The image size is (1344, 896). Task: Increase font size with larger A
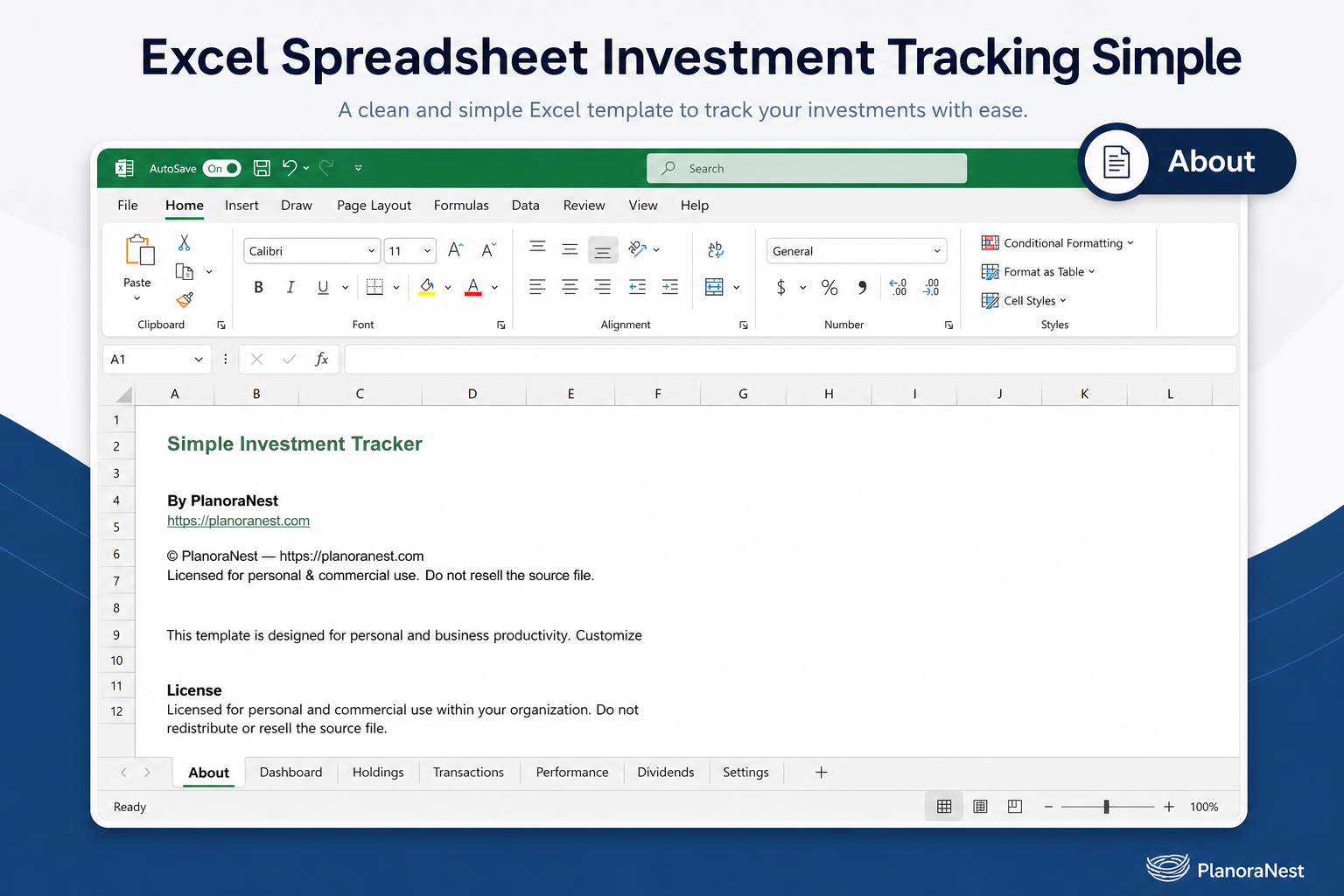(455, 250)
